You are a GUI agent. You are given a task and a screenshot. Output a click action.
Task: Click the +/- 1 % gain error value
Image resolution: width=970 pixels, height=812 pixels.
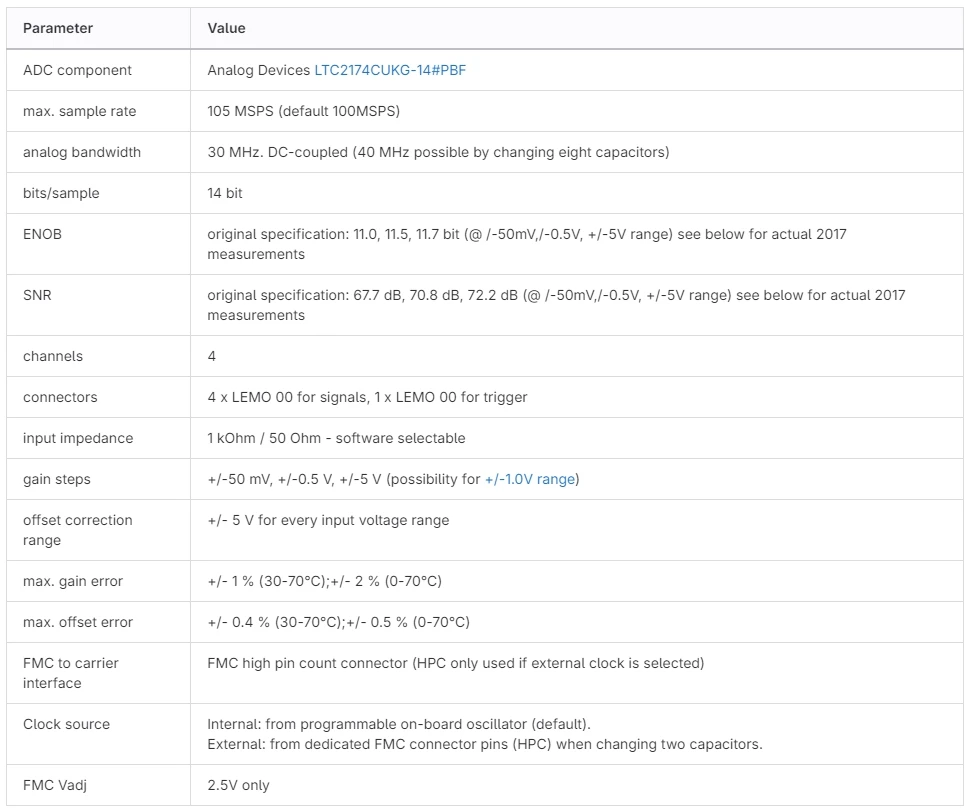click(325, 581)
